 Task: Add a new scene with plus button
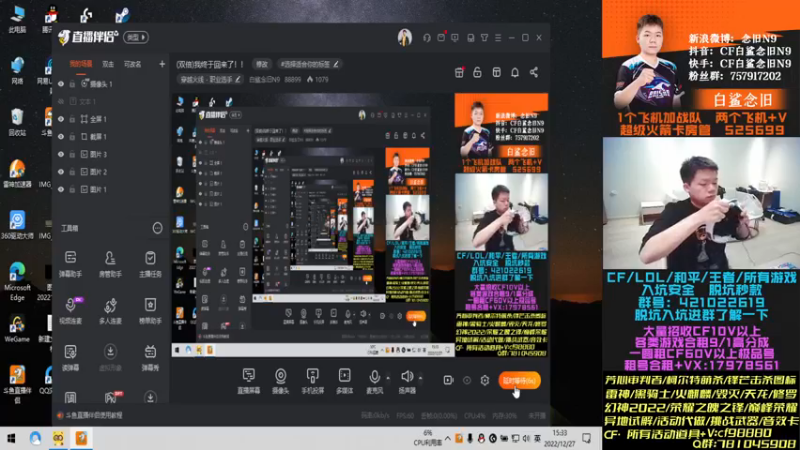click(x=162, y=64)
